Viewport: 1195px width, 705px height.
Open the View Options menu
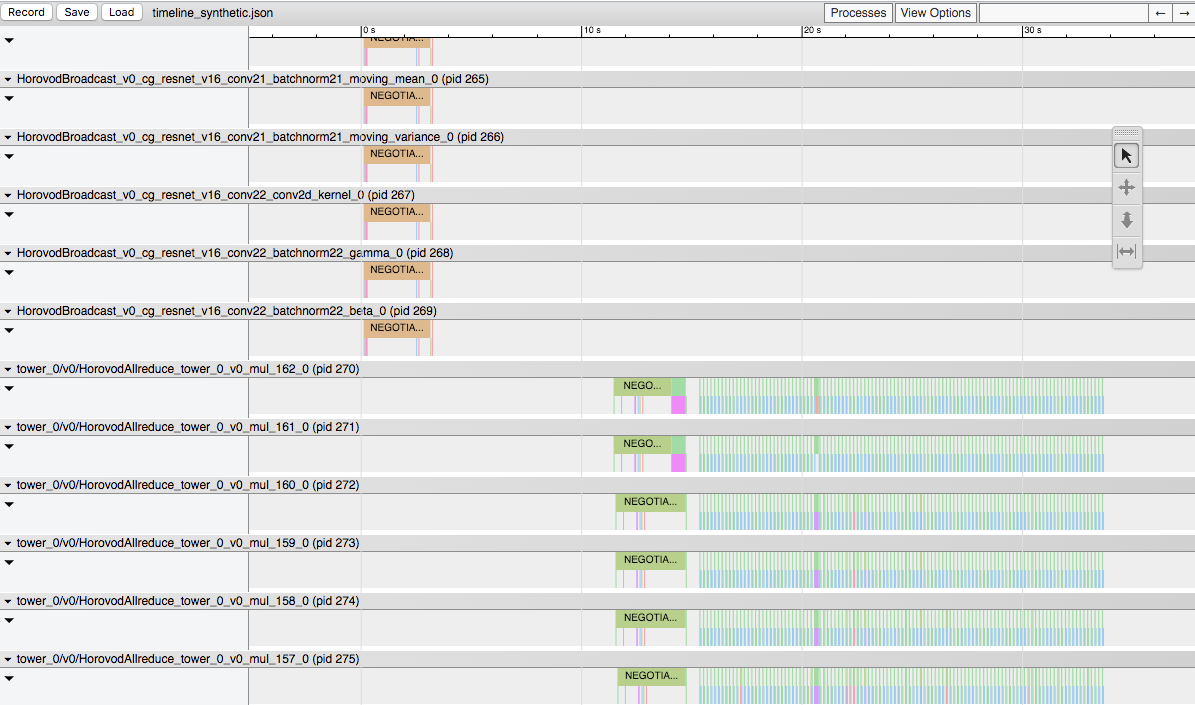point(935,13)
